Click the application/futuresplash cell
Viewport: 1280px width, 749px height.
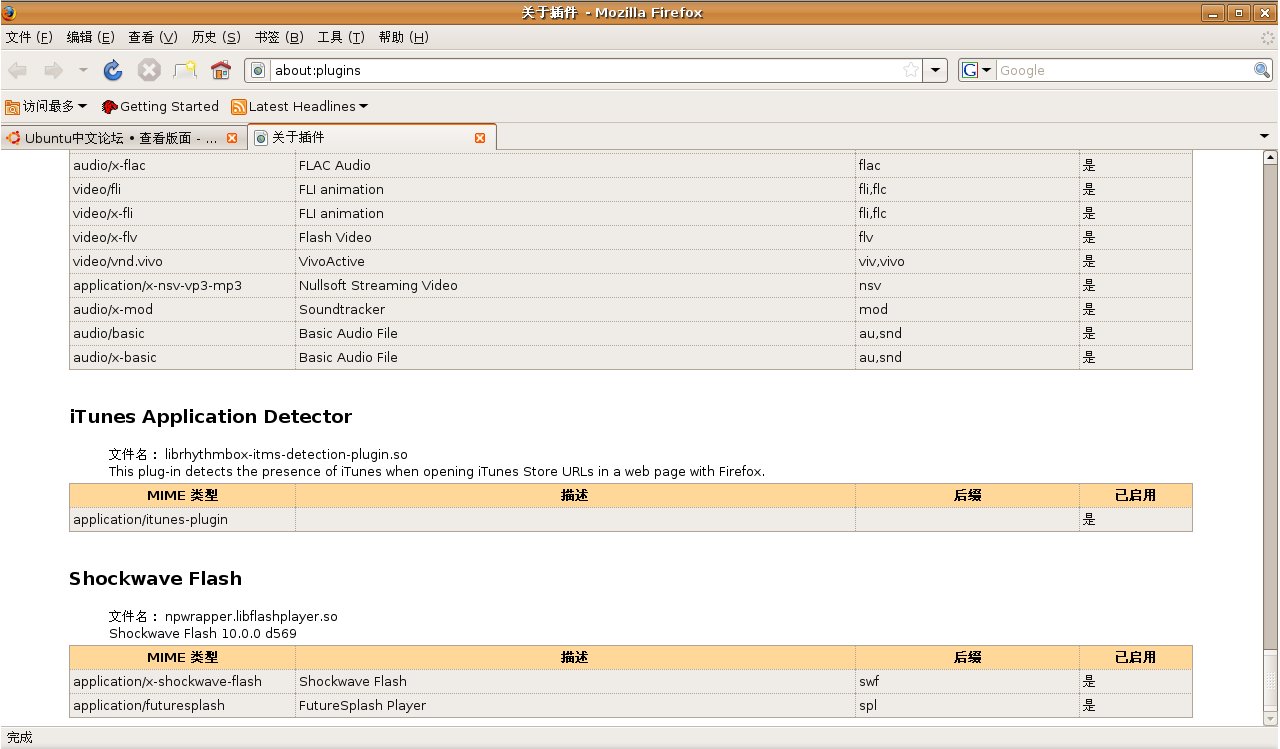coord(182,705)
